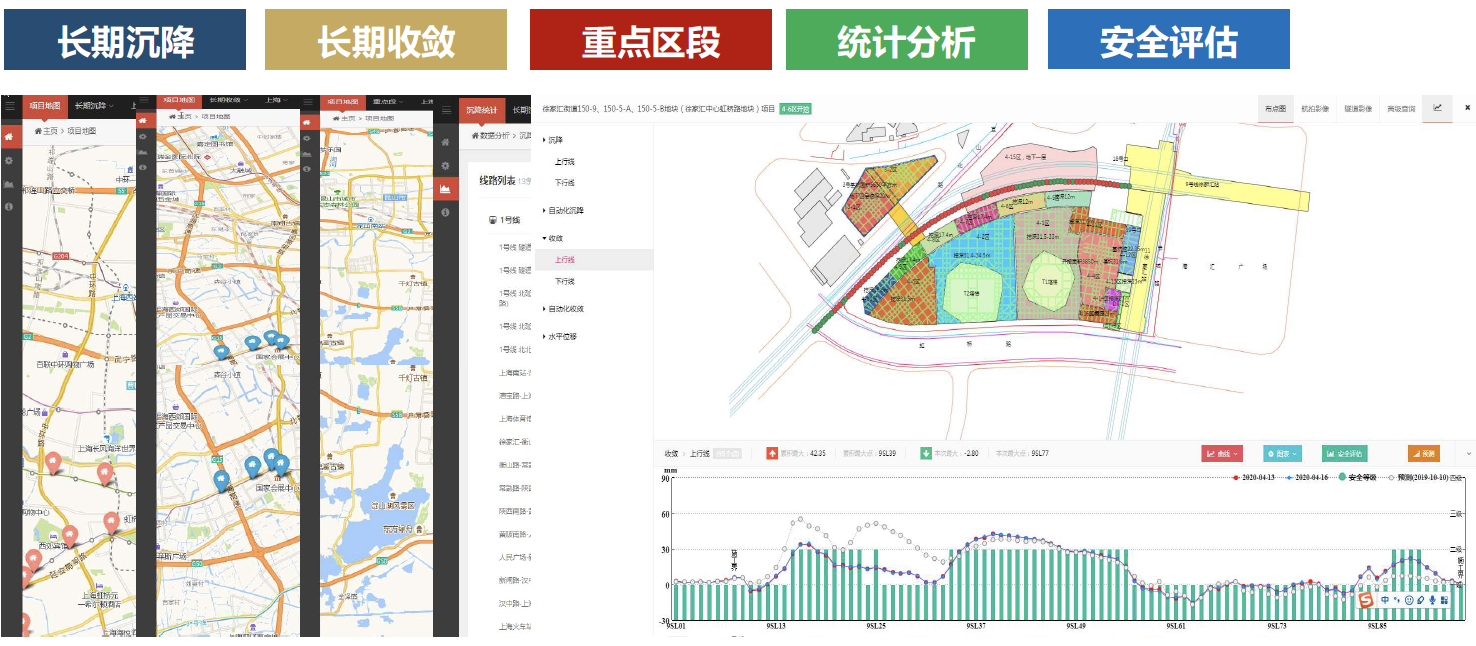Switch to 高级查询 tab
This screenshot has height=646, width=1476.
coord(1401,108)
